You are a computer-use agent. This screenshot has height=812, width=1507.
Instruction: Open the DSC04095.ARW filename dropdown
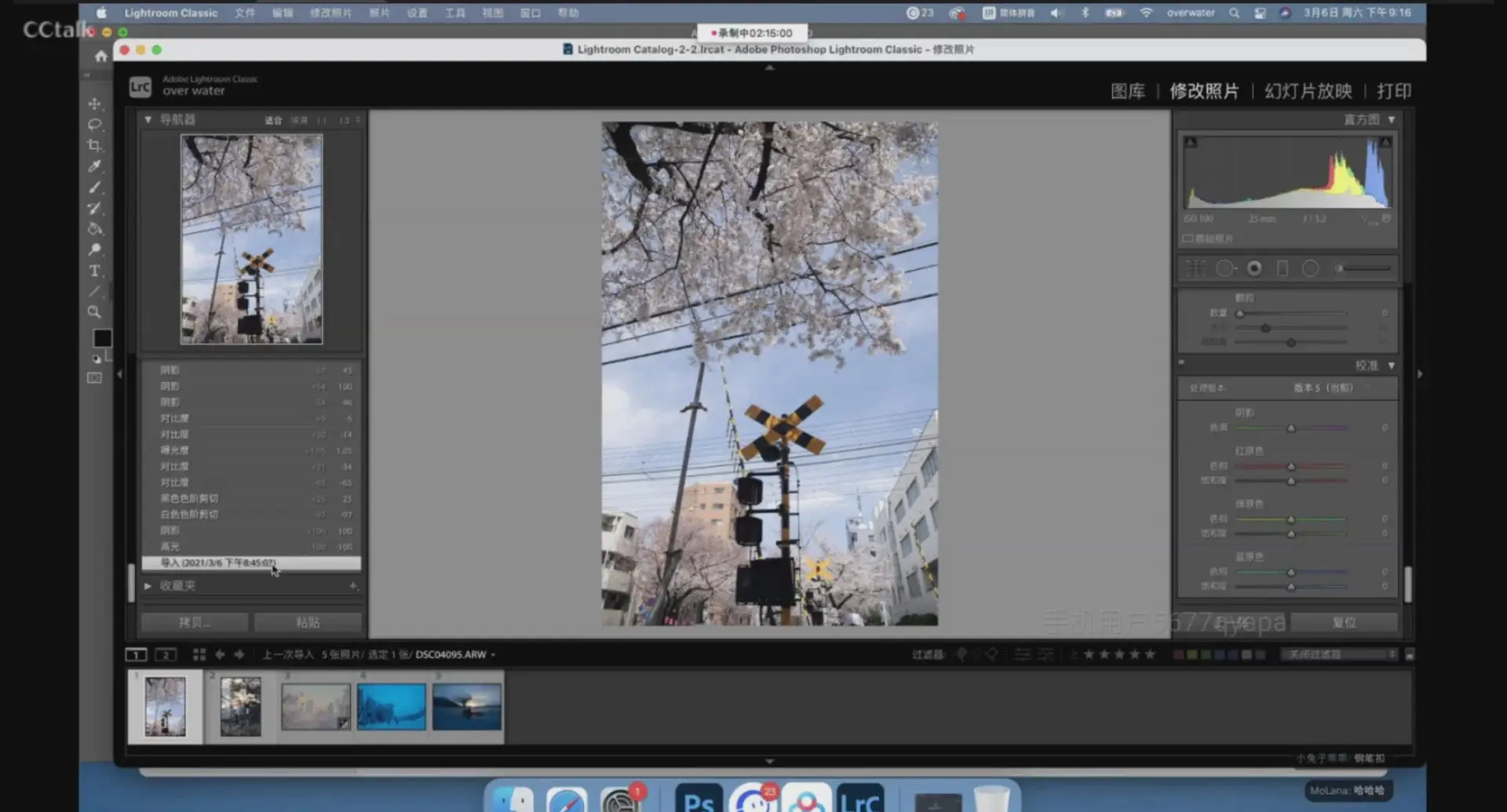(x=455, y=654)
